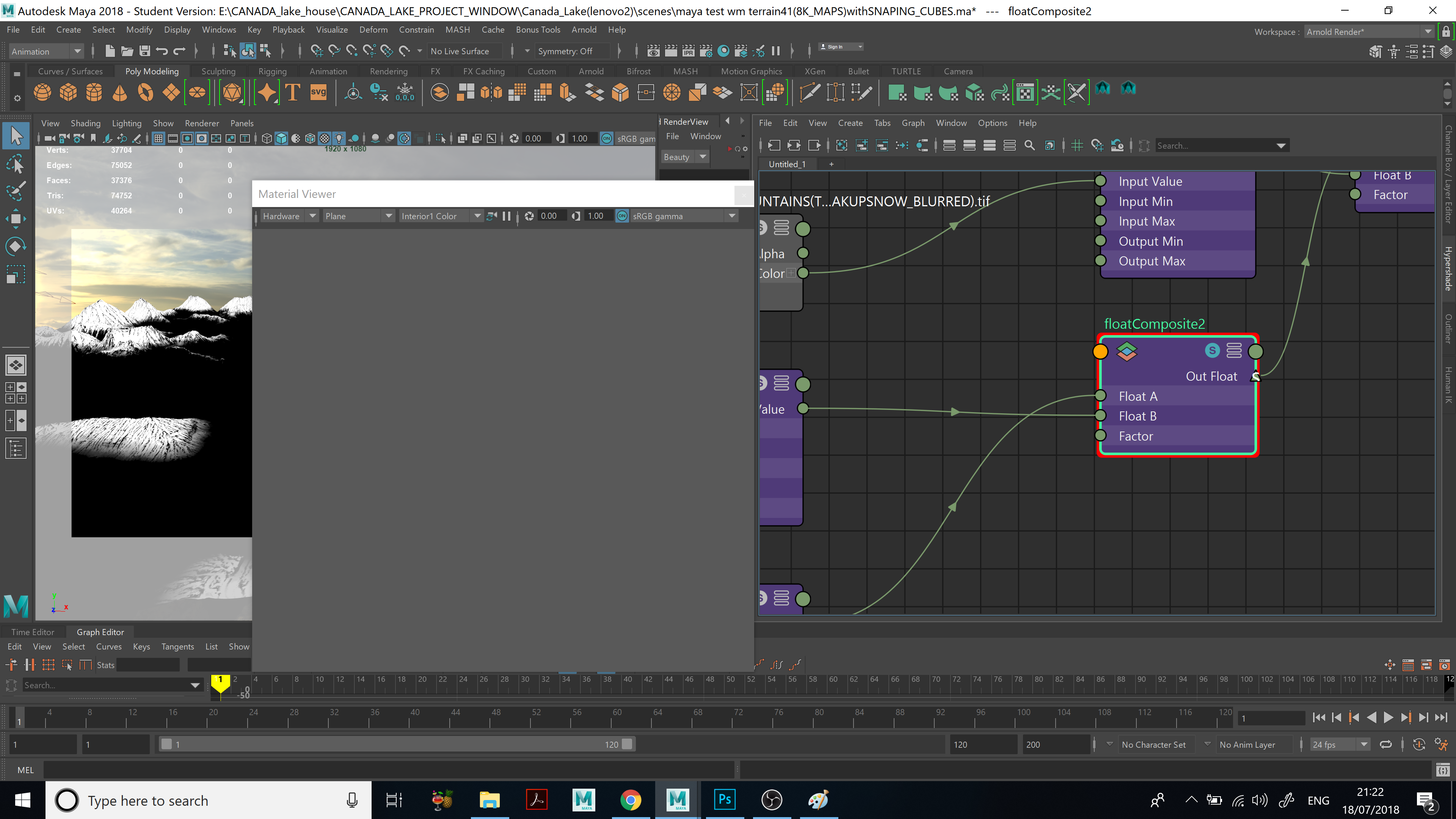Image resolution: width=1456 pixels, height=819 pixels.
Task: Select the Polygon Text tool on the shelf
Action: tap(292, 92)
